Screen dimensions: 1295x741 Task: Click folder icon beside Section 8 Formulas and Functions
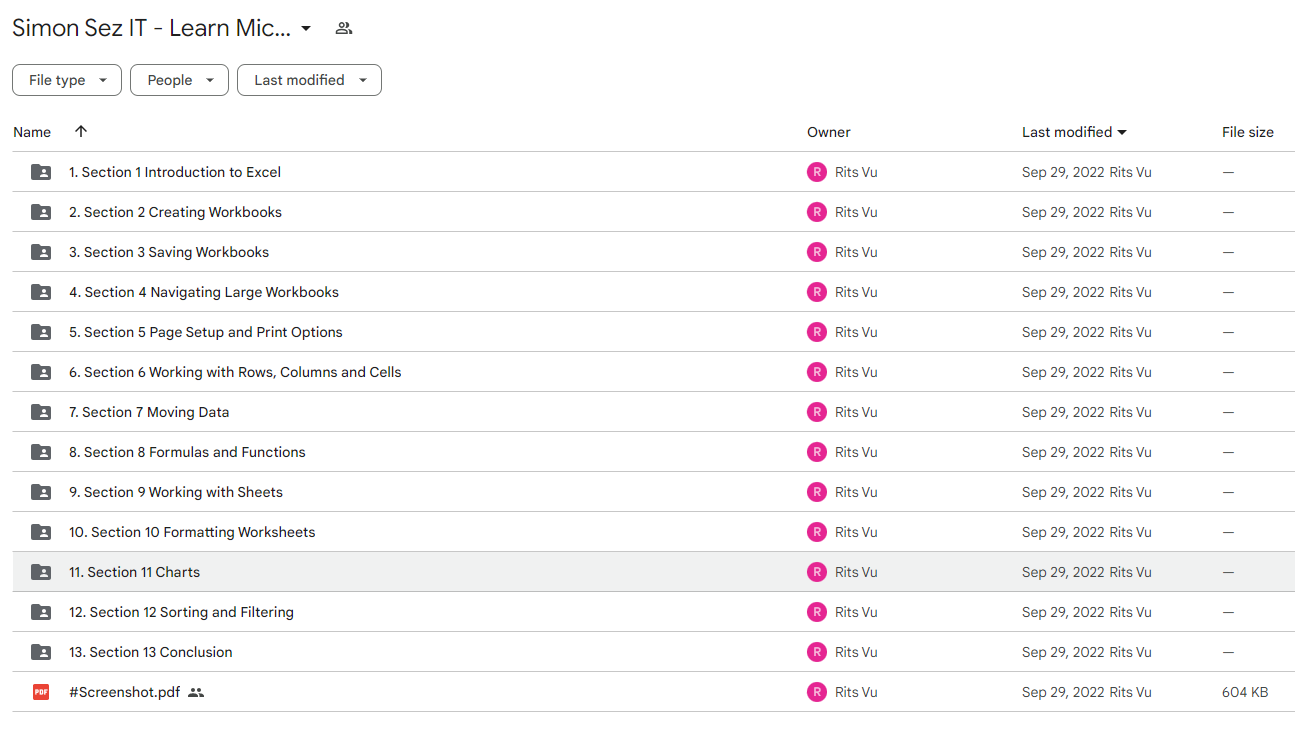(x=41, y=452)
